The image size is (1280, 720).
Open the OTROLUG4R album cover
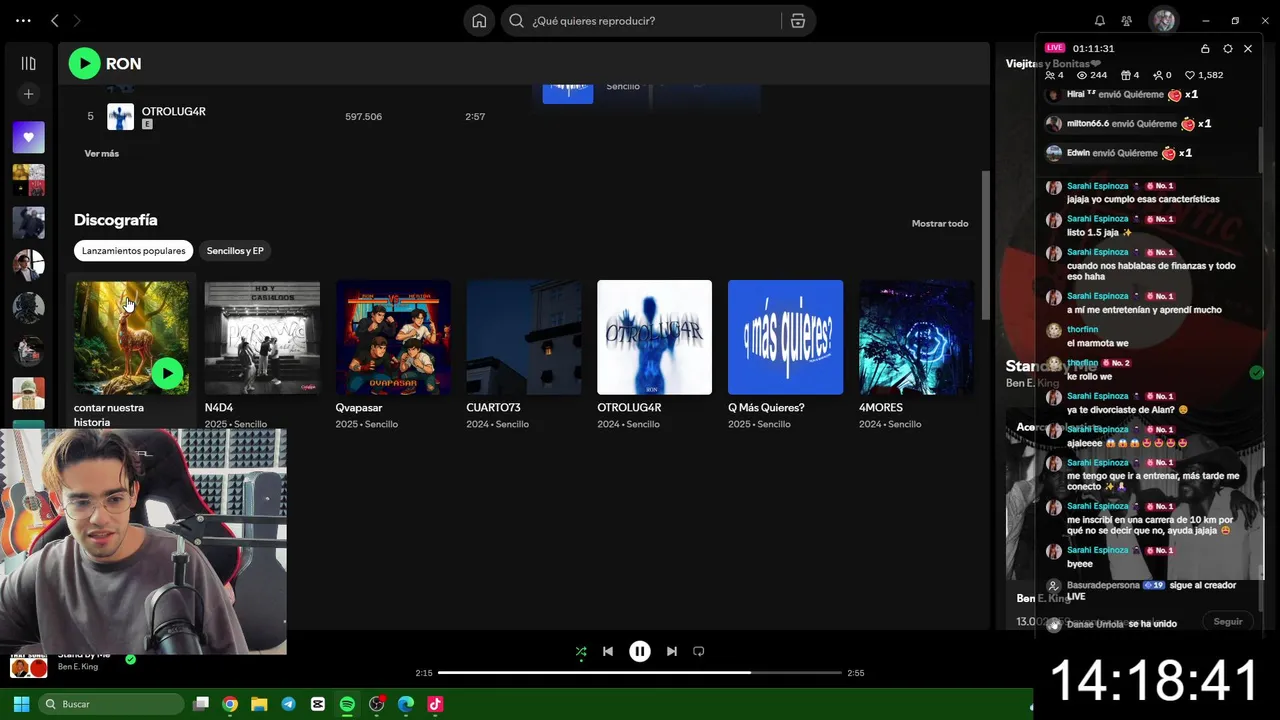654,337
